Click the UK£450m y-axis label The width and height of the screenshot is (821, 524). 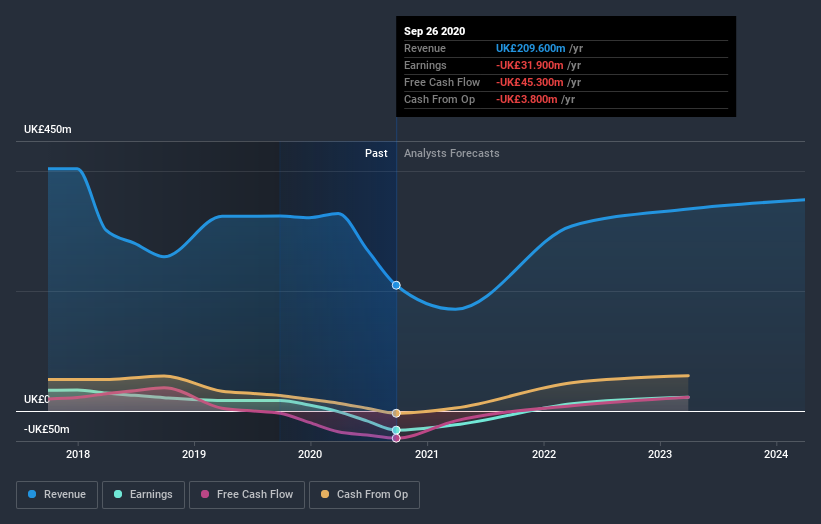point(48,129)
